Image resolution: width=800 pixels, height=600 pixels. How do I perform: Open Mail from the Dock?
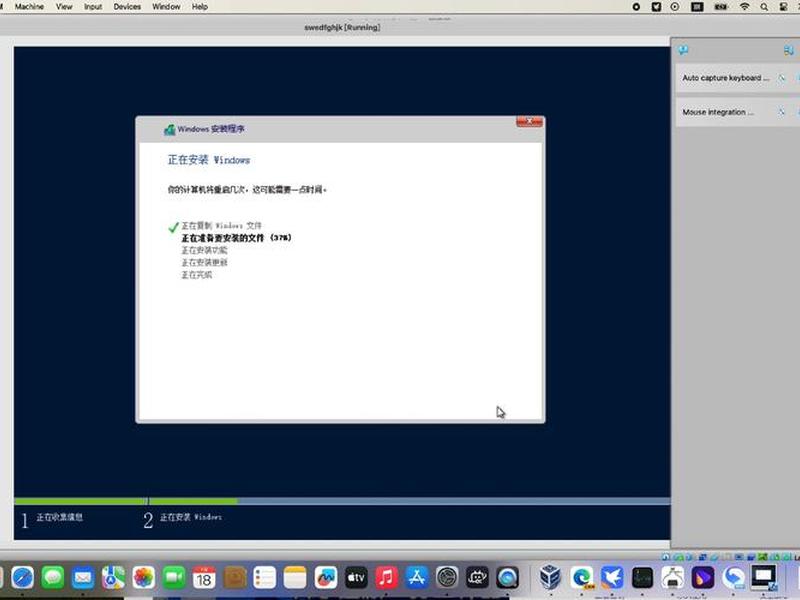tap(83, 578)
